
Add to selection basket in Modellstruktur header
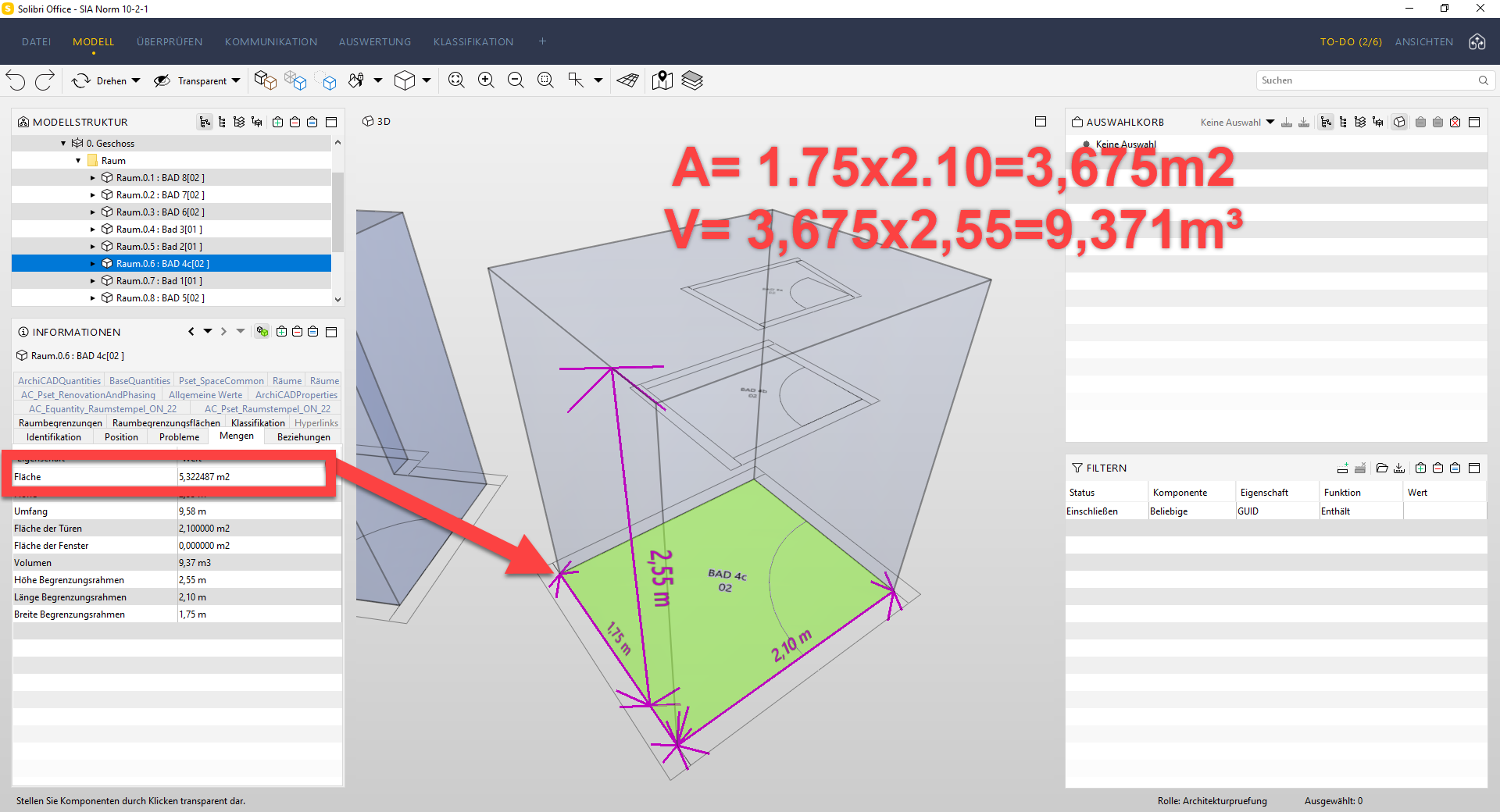tap(278, 122)
